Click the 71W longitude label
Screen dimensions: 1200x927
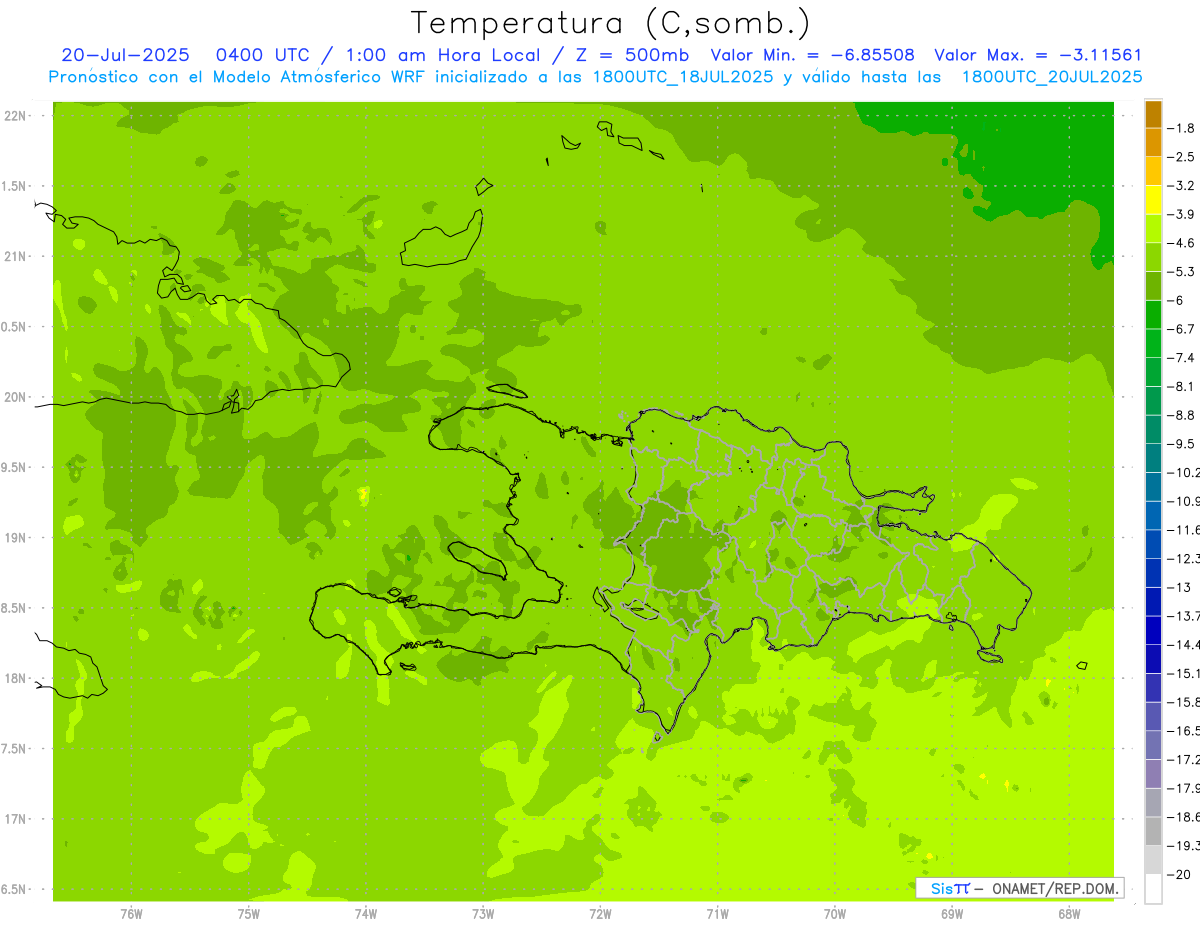(x=717, y=914)
